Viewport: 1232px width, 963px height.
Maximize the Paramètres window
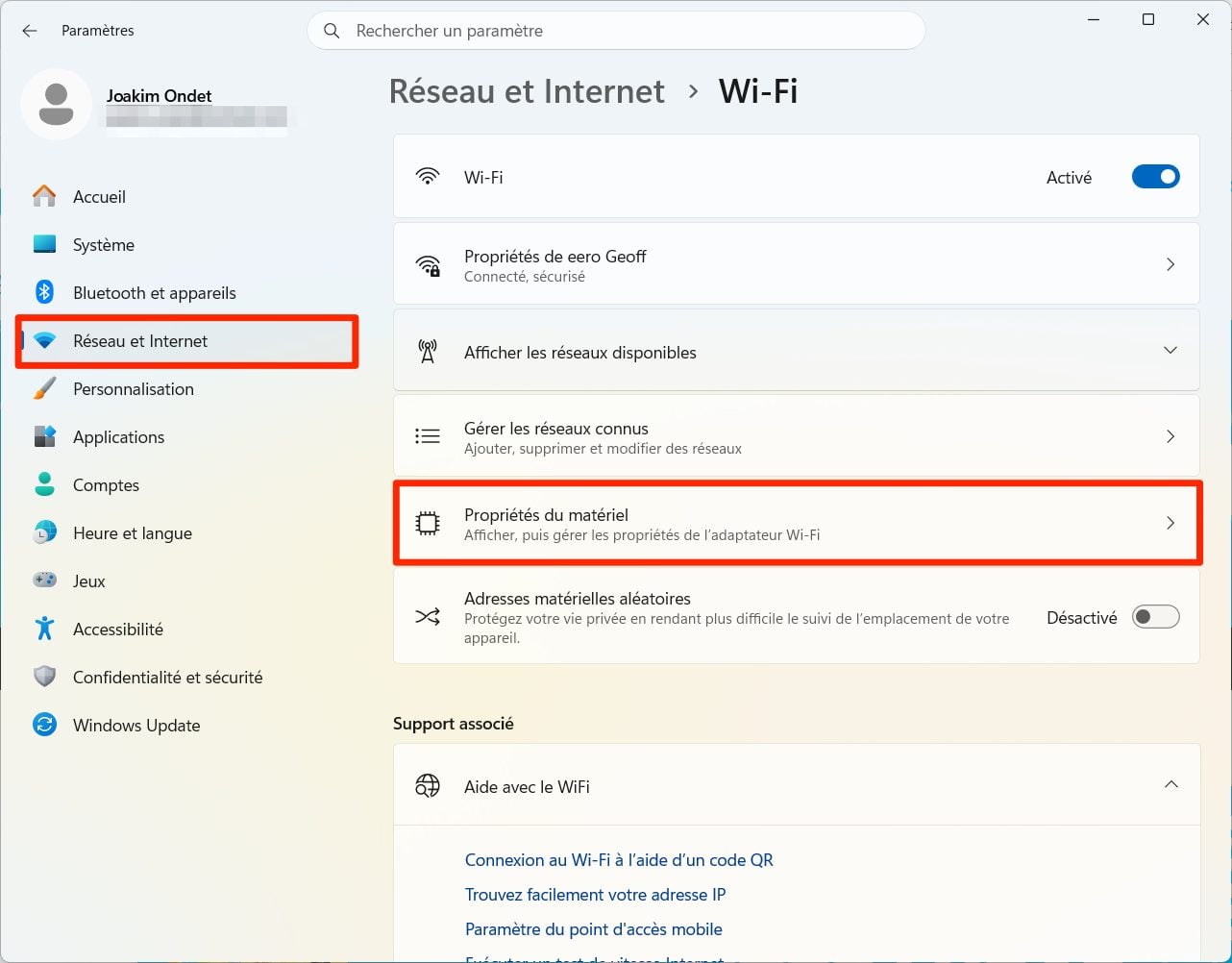pos(1147,20)
